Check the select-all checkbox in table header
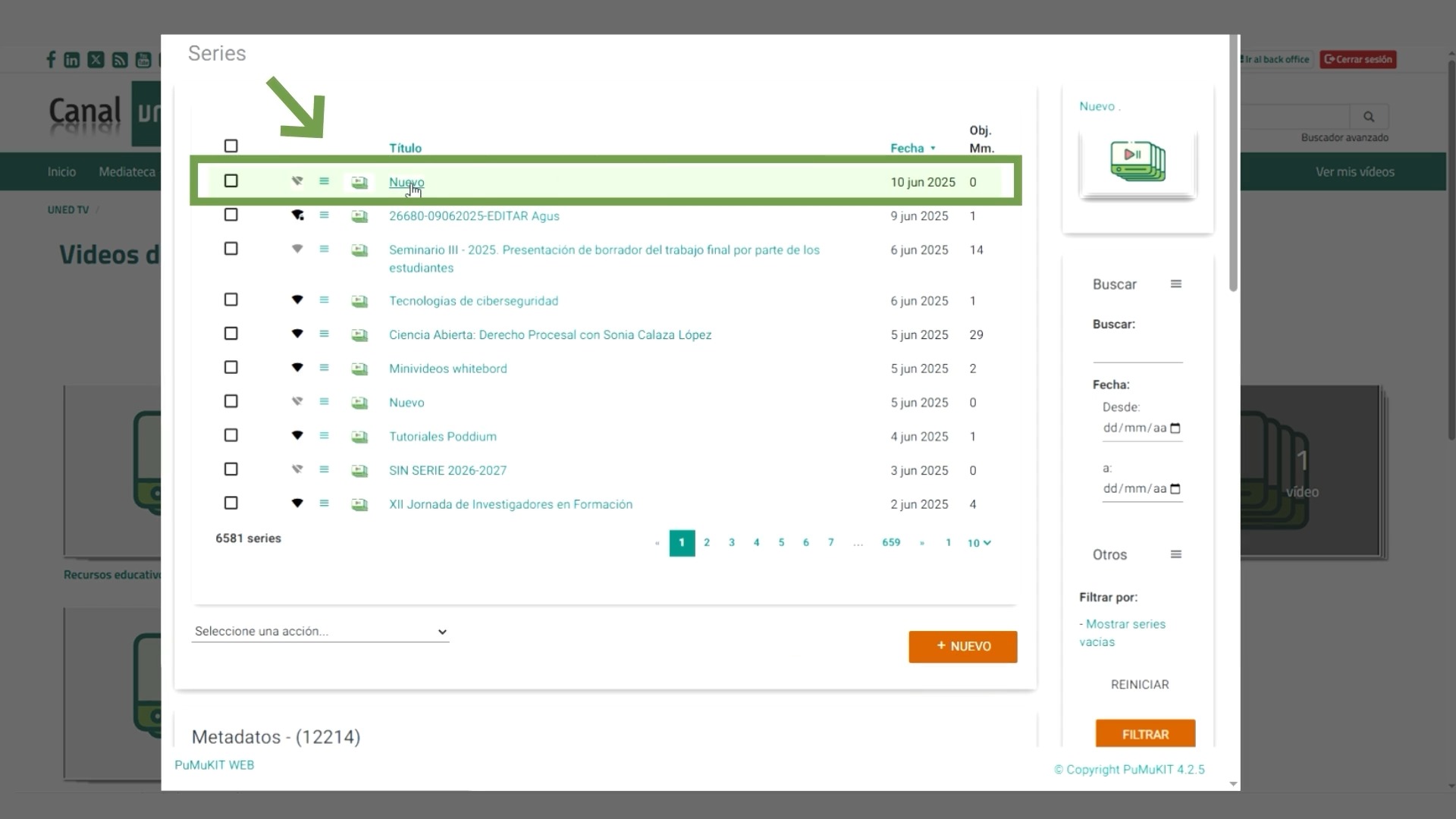Image resolution: width=1456 pixels, height=819 pixels. (x=231, y=146)
